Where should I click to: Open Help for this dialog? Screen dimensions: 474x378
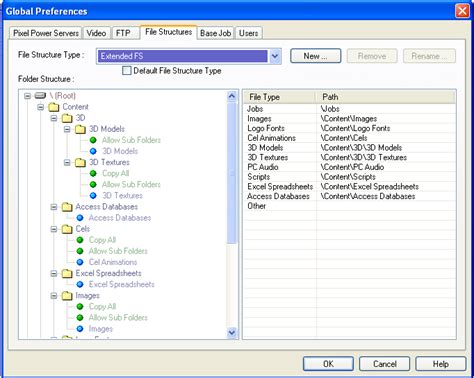click(x=441, y=364)
